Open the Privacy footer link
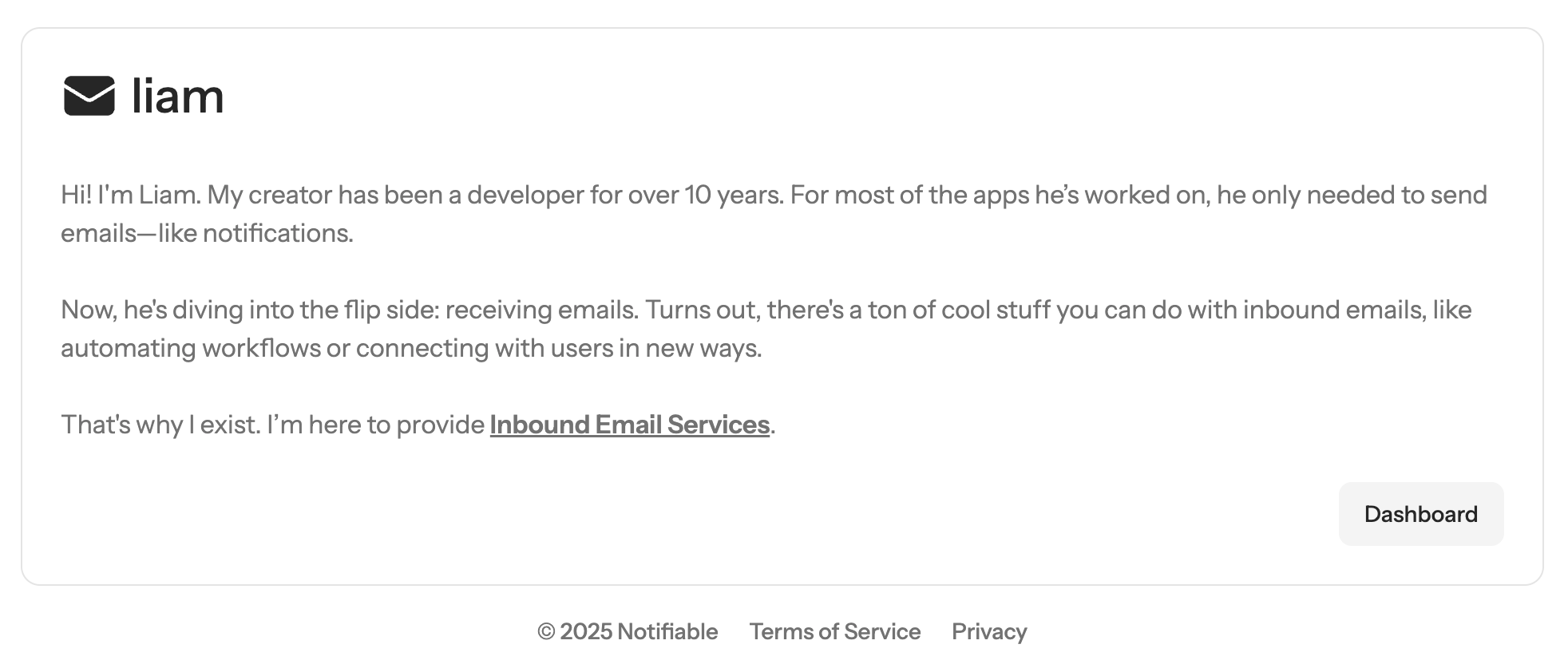 click(x=989, y=631)
